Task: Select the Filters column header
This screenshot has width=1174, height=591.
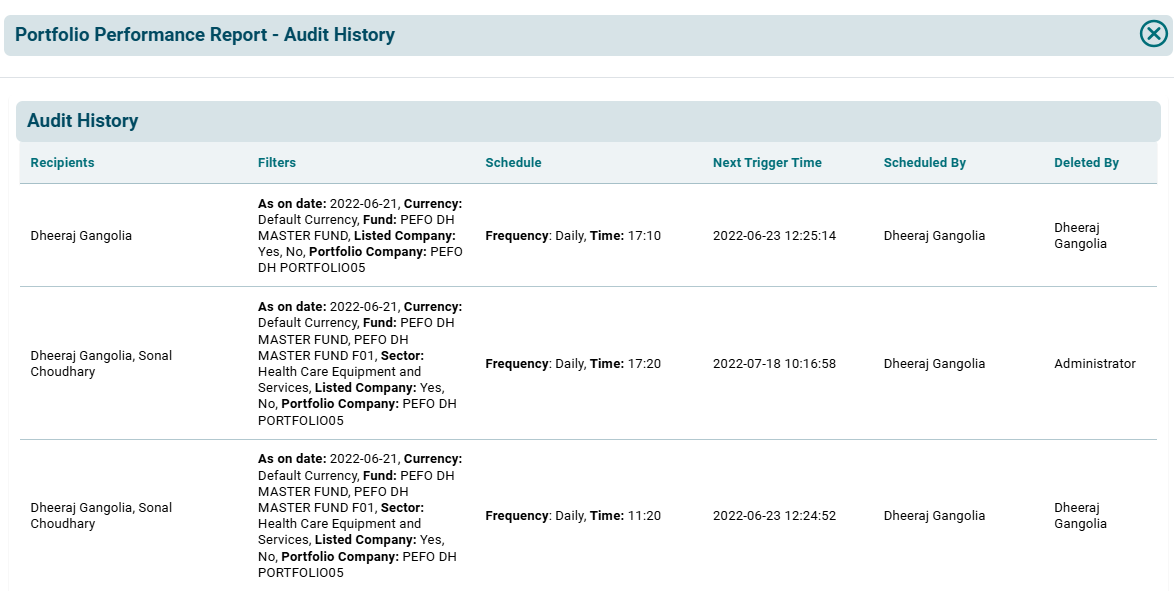Action: (x=277, y=163)
